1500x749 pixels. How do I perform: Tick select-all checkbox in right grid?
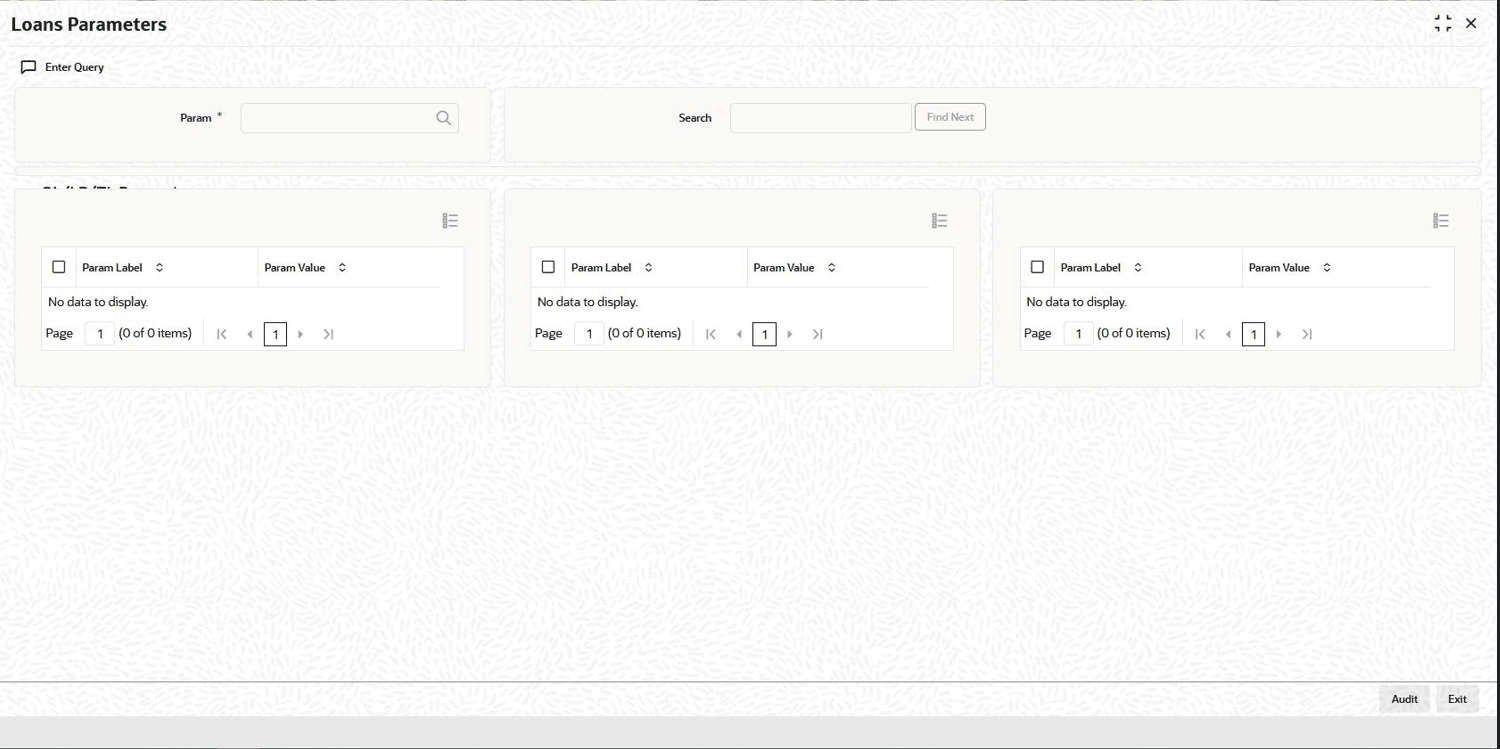(x=1037, y=267)
